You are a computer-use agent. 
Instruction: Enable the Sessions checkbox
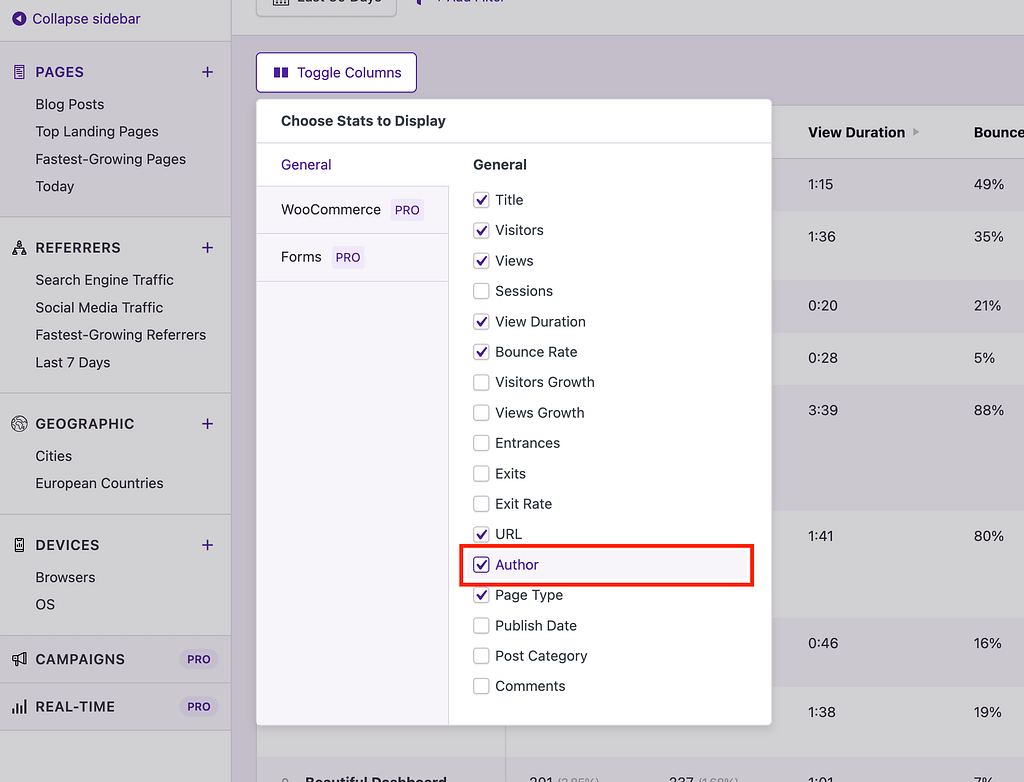tap(481, 291)
